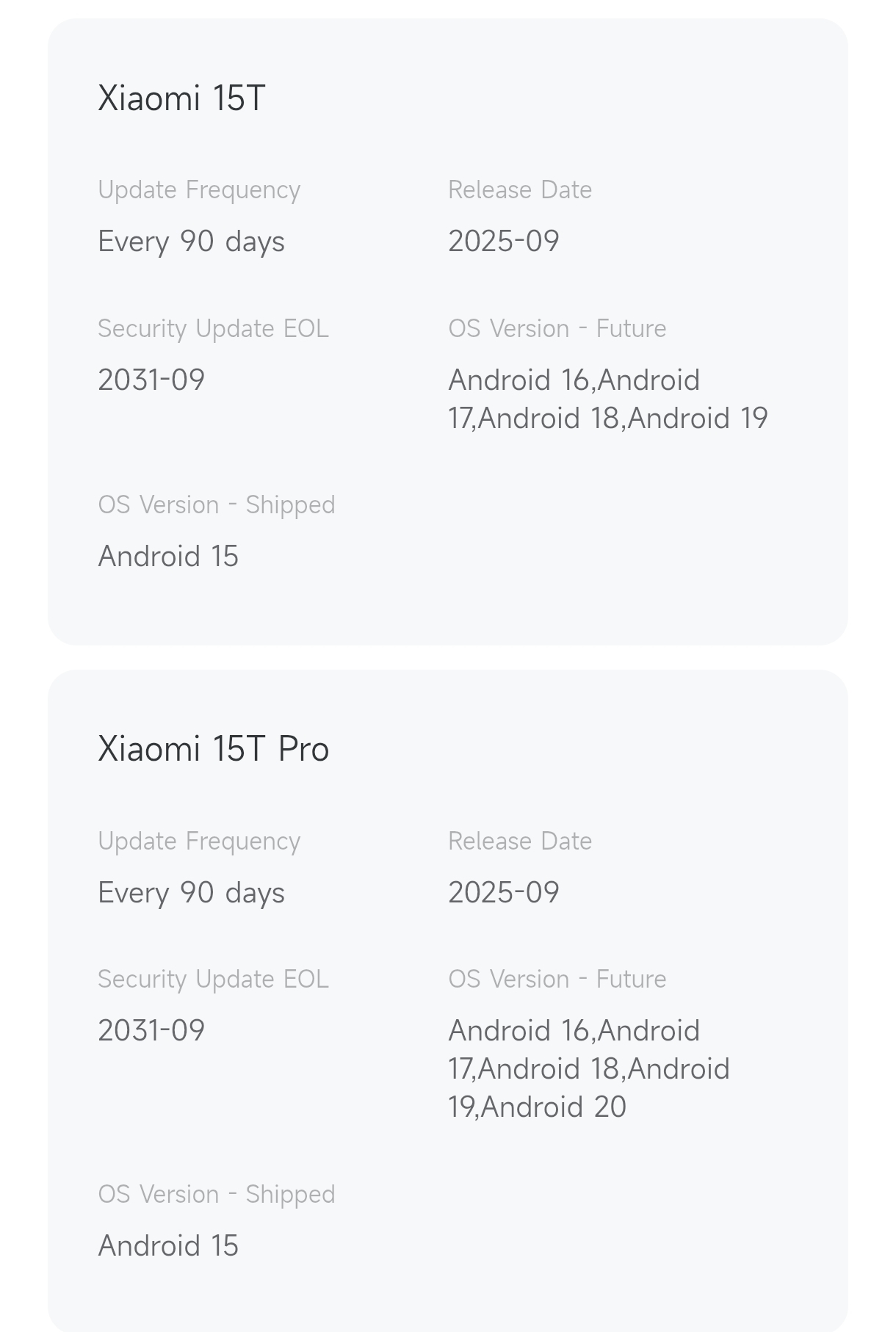Select the future versions text ending in Android 20
The width and height of the screenshot is (896, 1332).
(x=588, y=1068)
